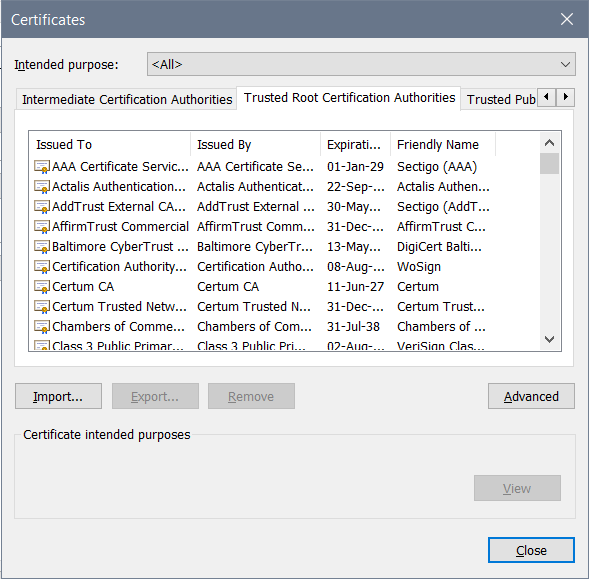The image size is (589, 579).
Task: Click "Certum CA" in Issued By column
Action: [228, 286]
